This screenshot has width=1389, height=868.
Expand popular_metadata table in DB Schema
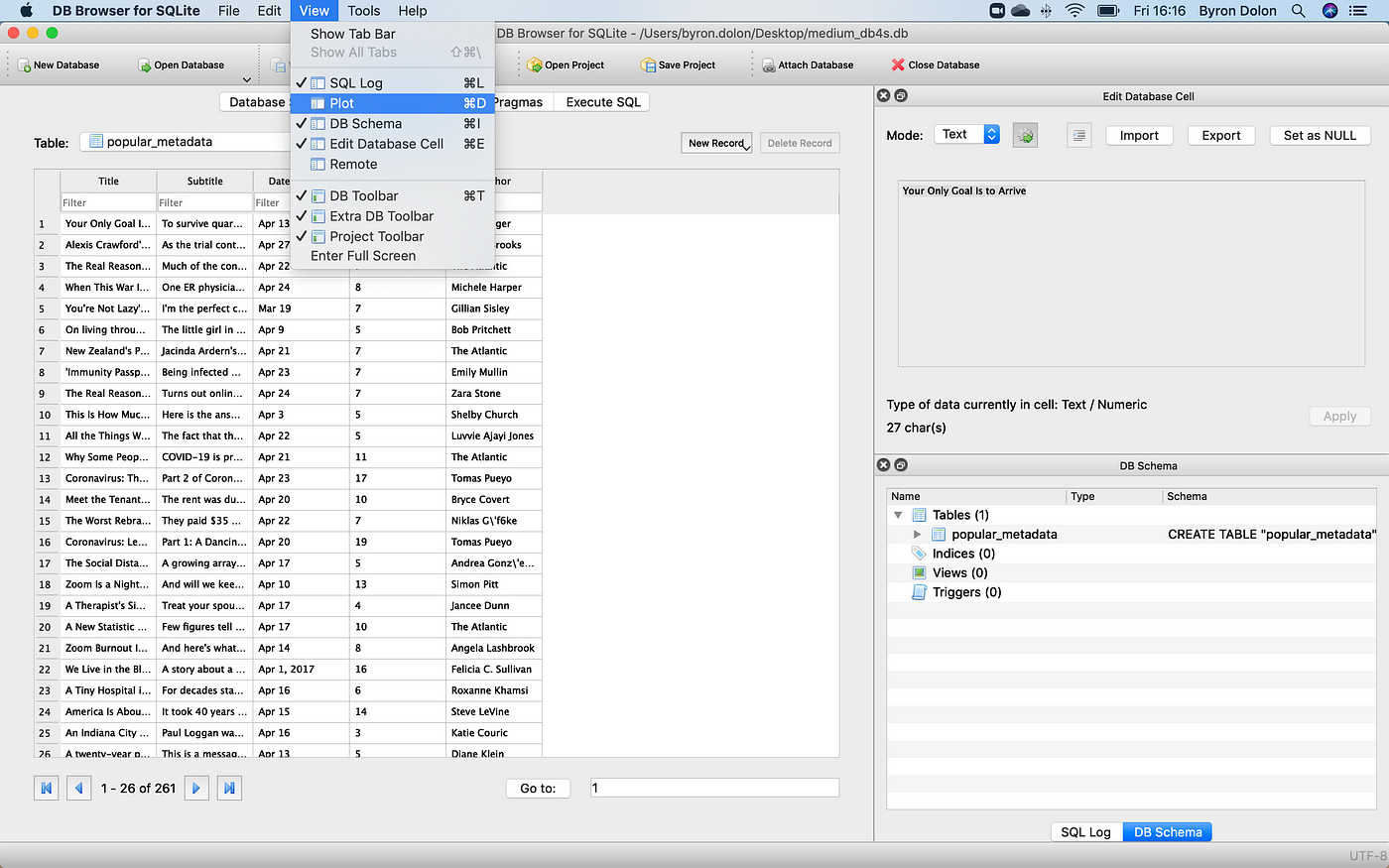click(918, 535)
